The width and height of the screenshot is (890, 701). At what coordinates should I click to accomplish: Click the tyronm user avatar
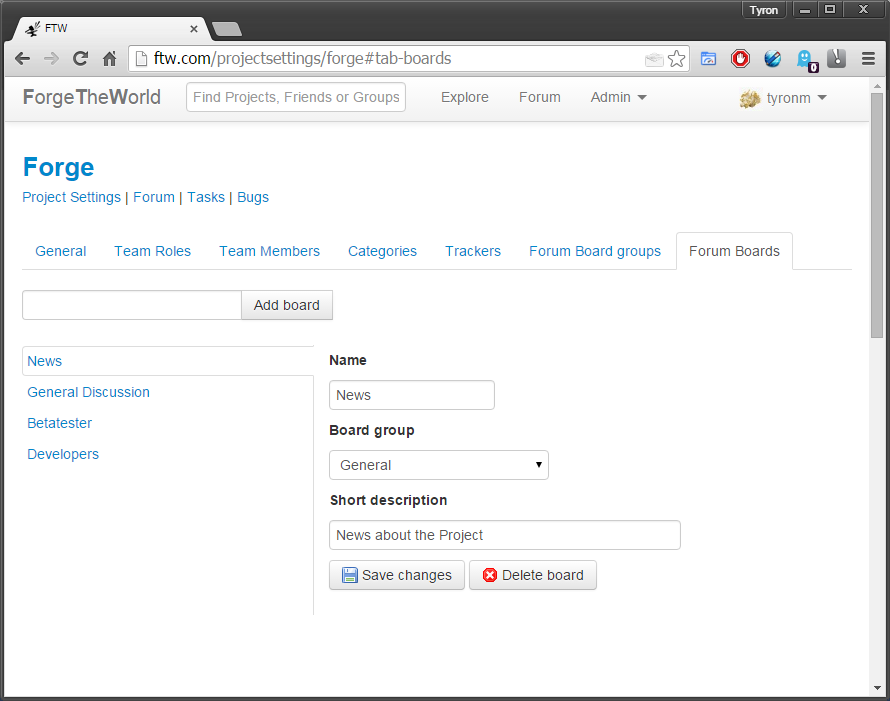click(x=750, y=98)
